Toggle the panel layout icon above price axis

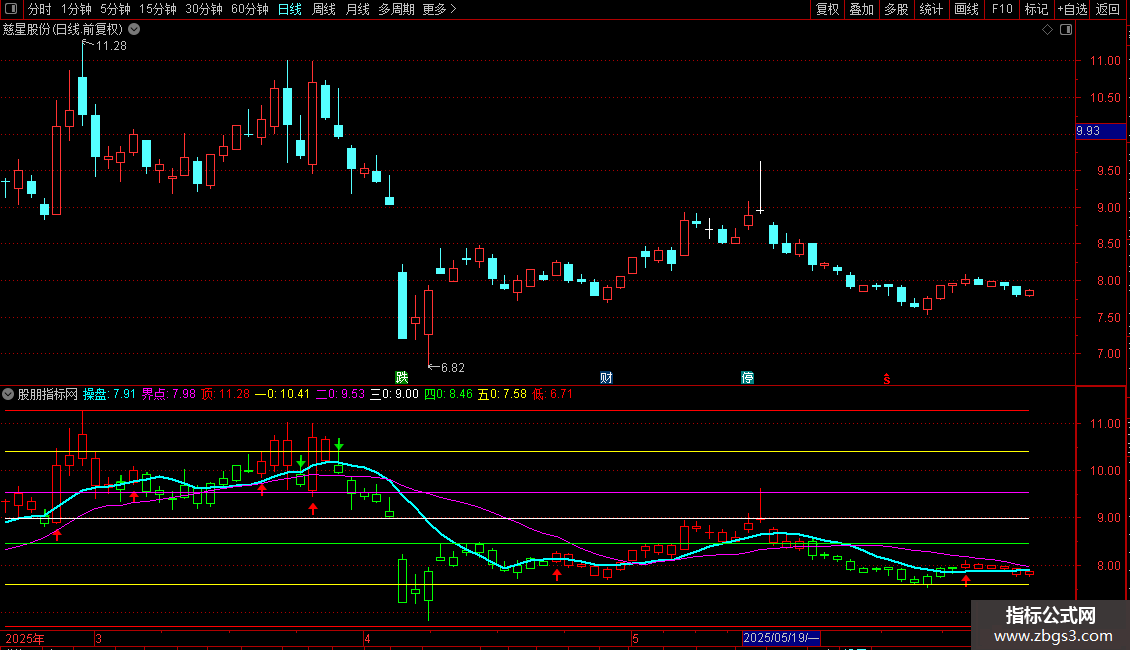point(1066,30)
